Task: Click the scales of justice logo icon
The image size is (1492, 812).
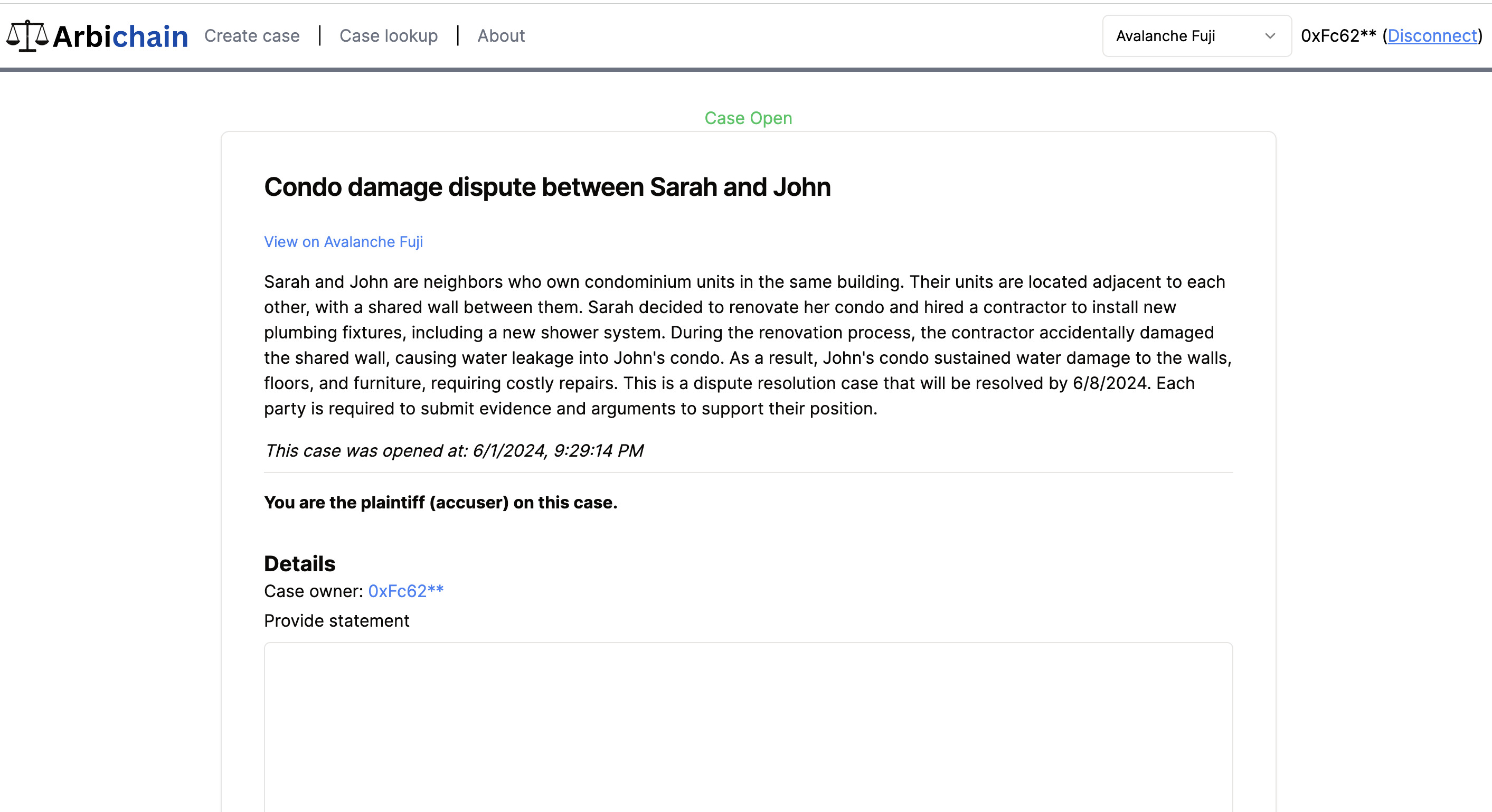Action: (26, 36)
